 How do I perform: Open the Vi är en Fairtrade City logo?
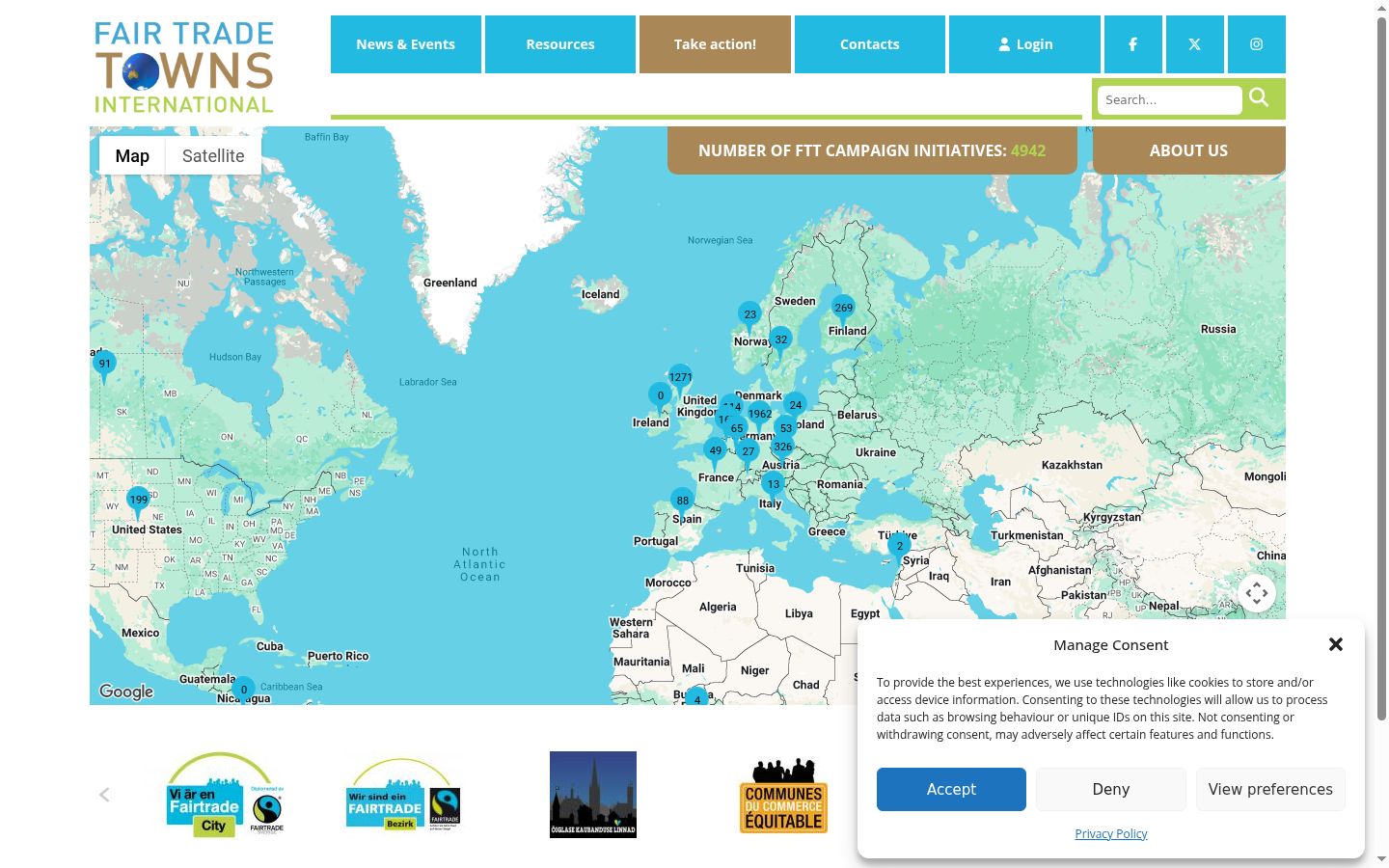coord(226,795)
